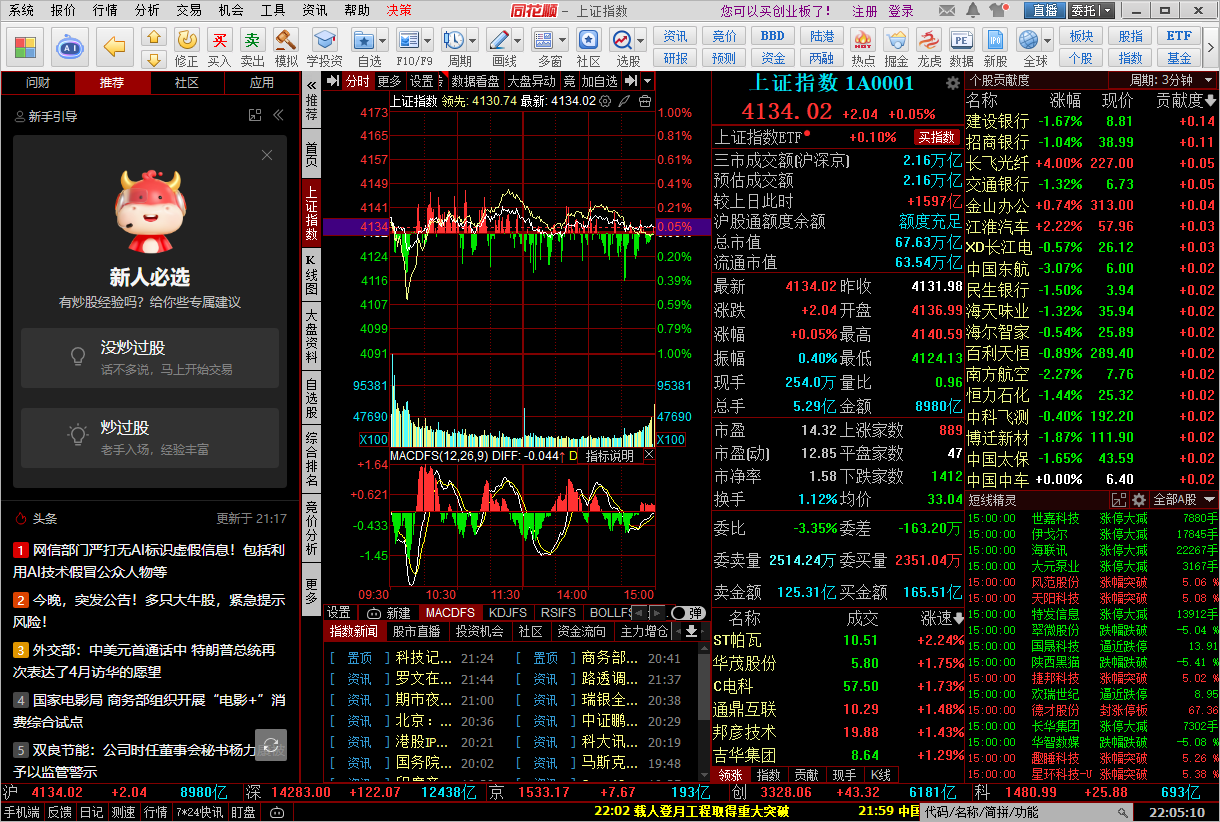Click the stock code search input field
The width and height of the screenshot is (1220, 822).
(x=1030, y=812)
